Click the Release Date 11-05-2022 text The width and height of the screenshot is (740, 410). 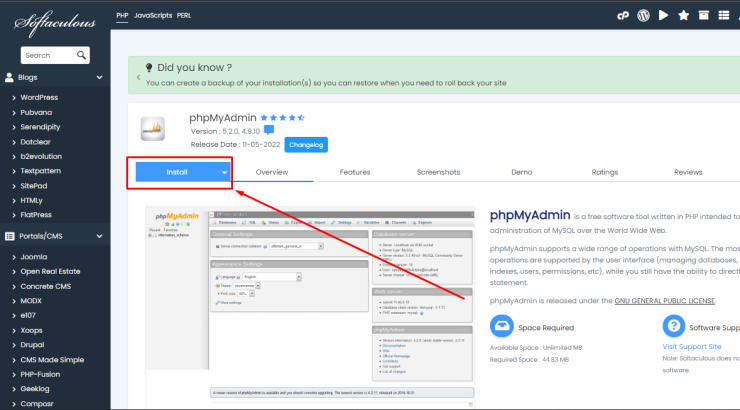pyautogui.click(x=235, y=145)
